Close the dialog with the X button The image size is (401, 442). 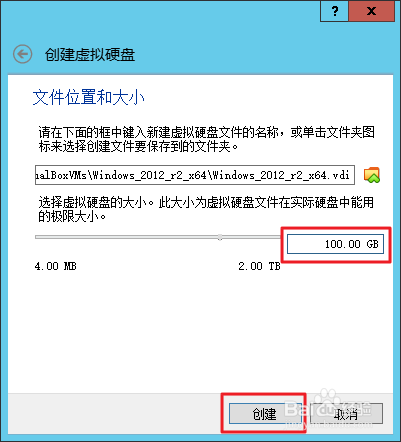click(371, 11)
